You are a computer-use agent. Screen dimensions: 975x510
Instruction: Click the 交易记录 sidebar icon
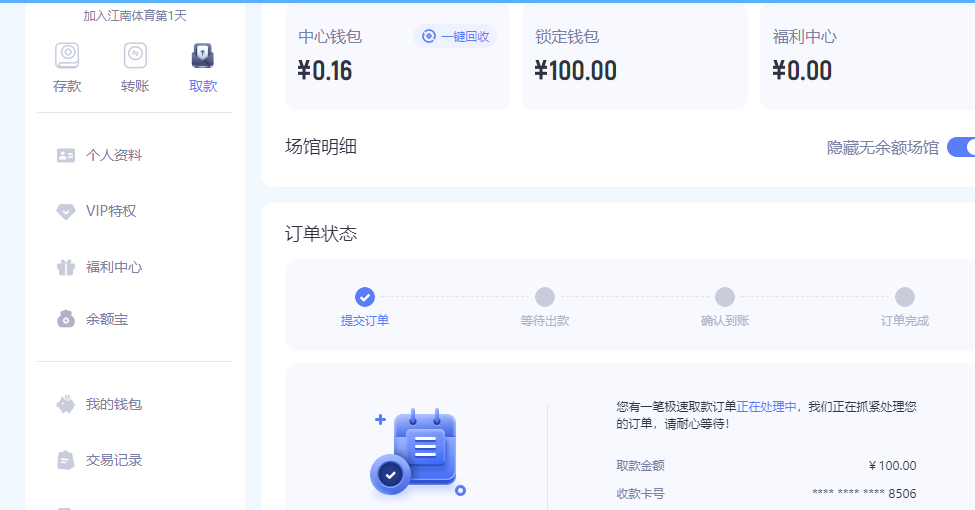[66, 460]
